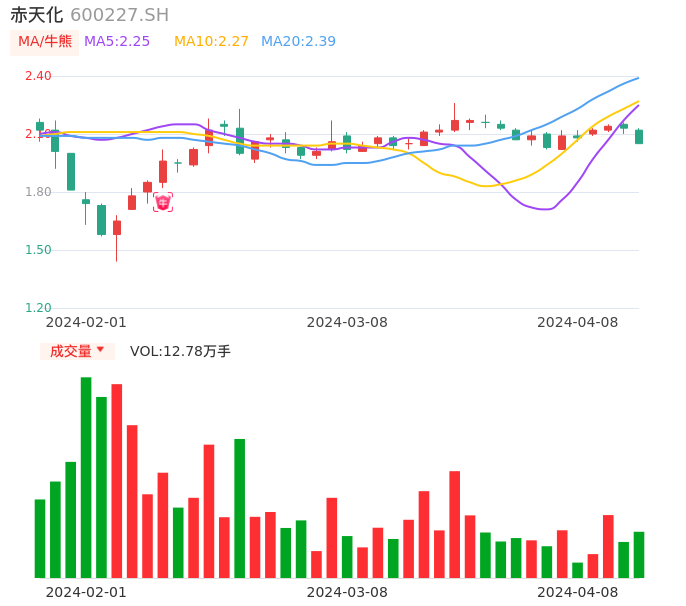Click the pink bull marker on the candlestick chart

click(x=163, y=202)
